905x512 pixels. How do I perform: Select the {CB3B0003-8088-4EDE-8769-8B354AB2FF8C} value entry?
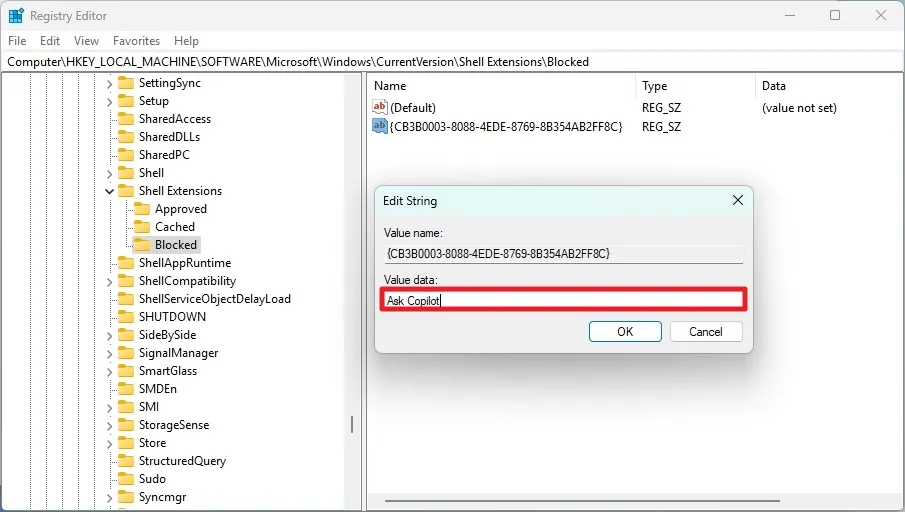point(506,127)
